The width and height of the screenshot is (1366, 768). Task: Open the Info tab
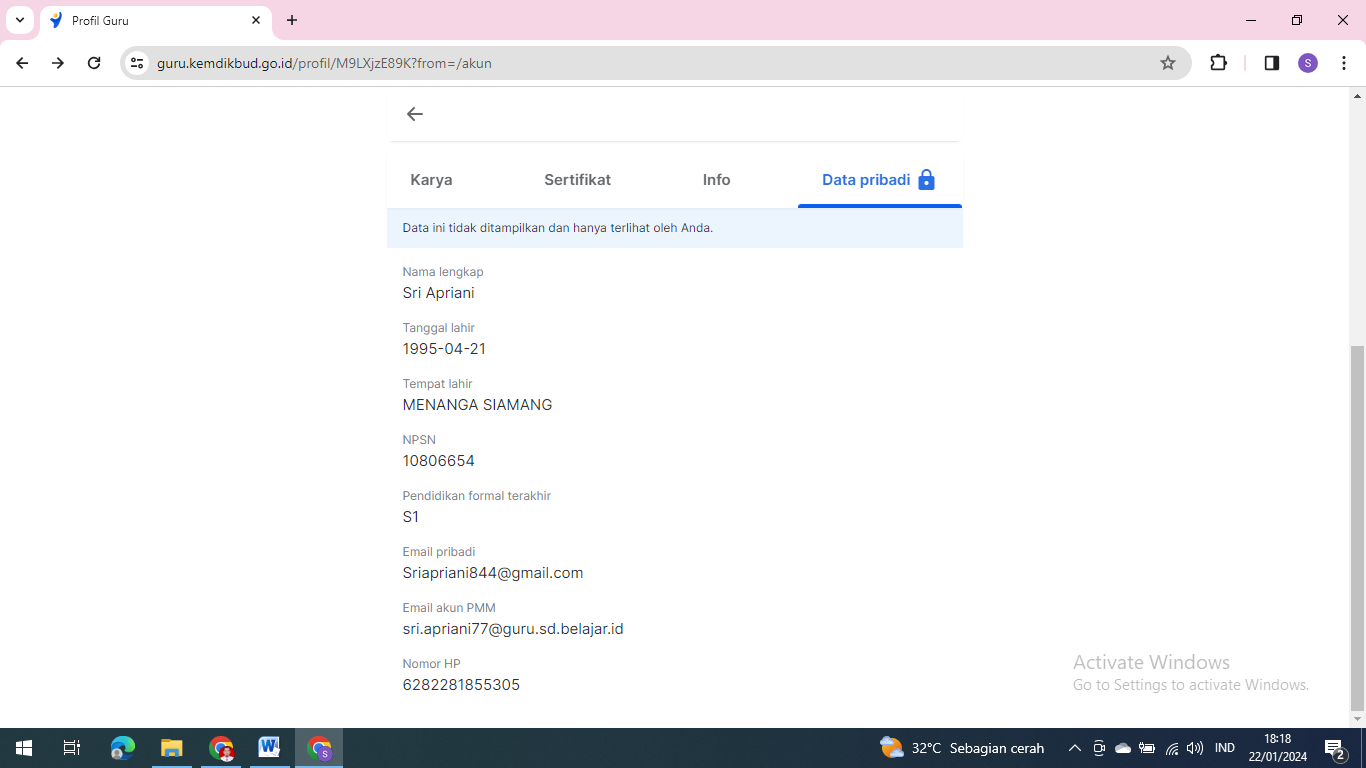pyautogui.click(x=716, y=180)
